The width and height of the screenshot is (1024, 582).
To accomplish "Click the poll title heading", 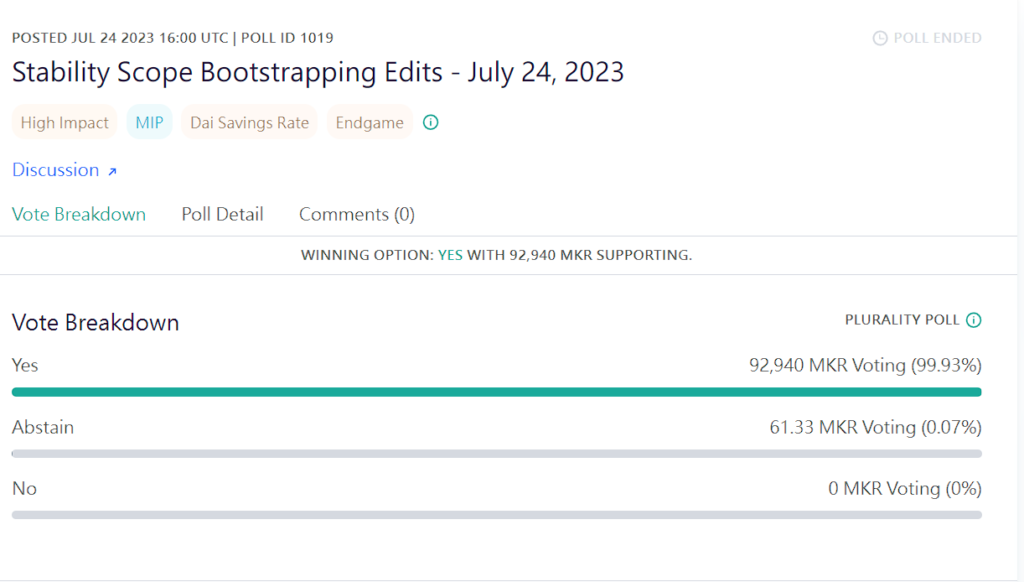I will pyautogui.click(x=318, y=72).
